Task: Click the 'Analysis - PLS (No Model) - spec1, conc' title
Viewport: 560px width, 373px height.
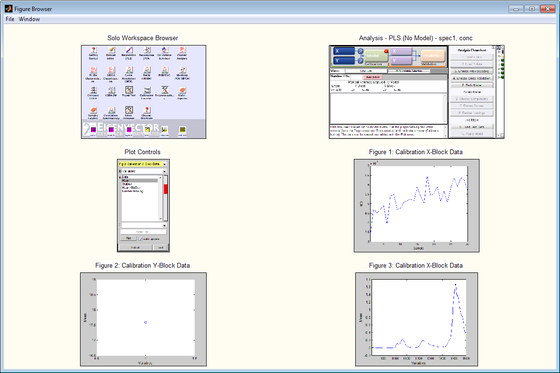Action: click(x=416, y=38)
